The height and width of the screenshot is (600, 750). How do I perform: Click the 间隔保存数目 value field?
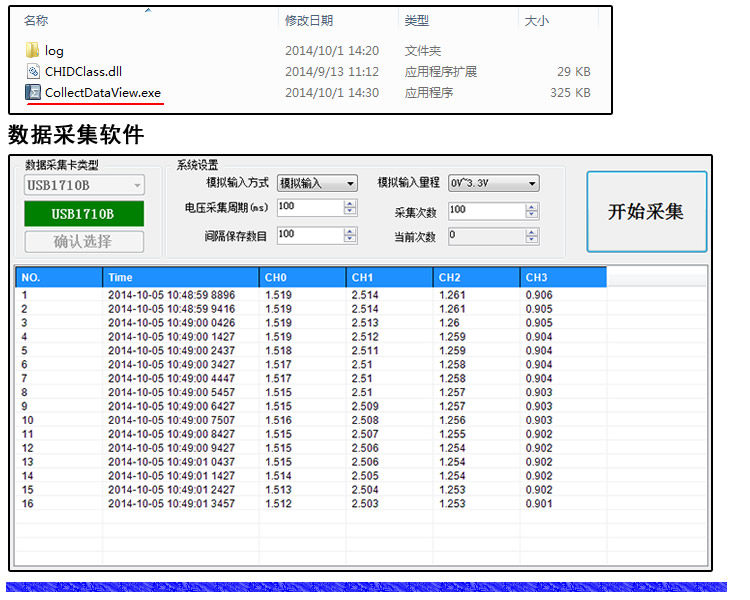pos(310,235)
